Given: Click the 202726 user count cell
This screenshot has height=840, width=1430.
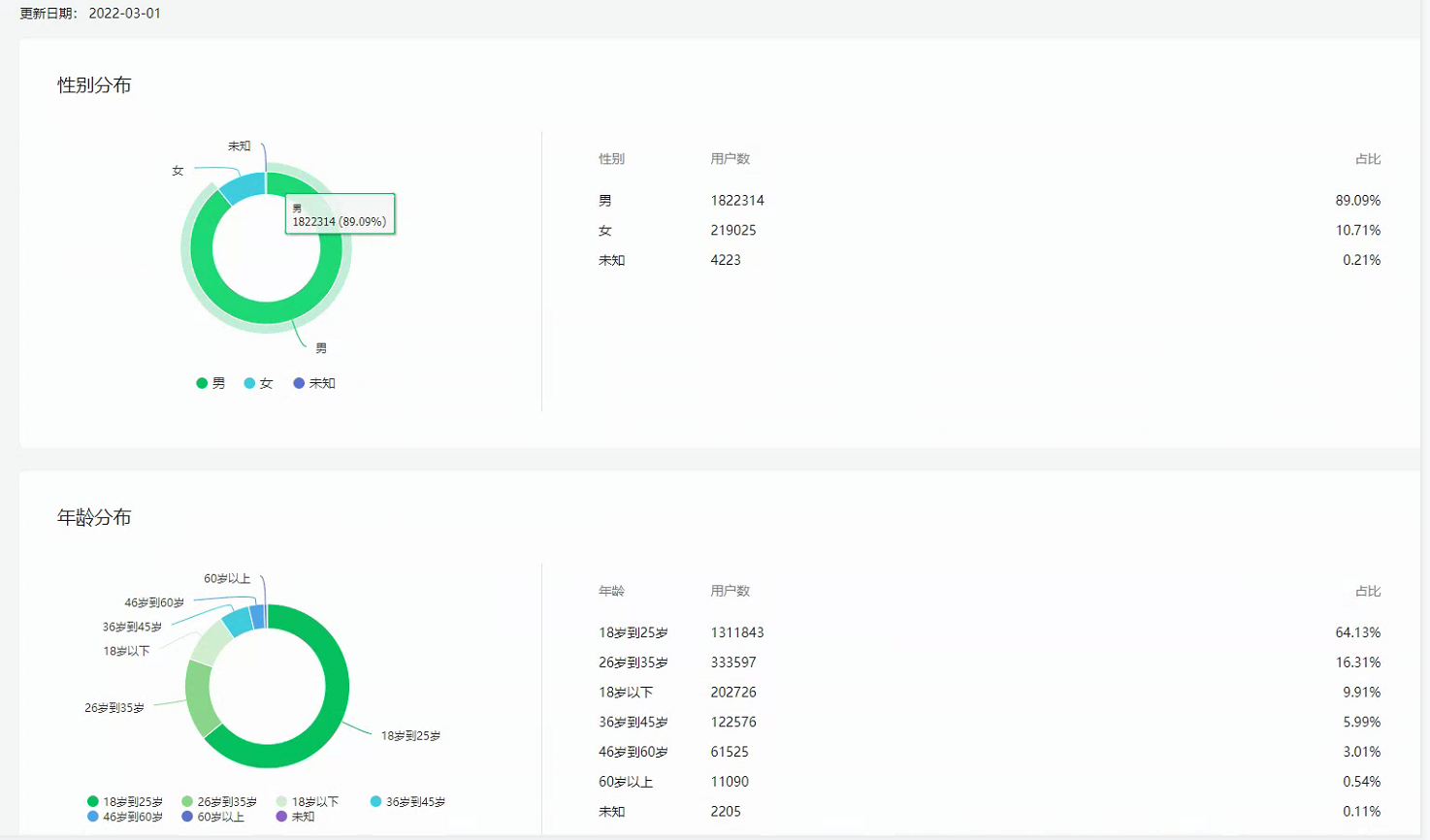Looking at the screenshot, I should coord(733,693).
